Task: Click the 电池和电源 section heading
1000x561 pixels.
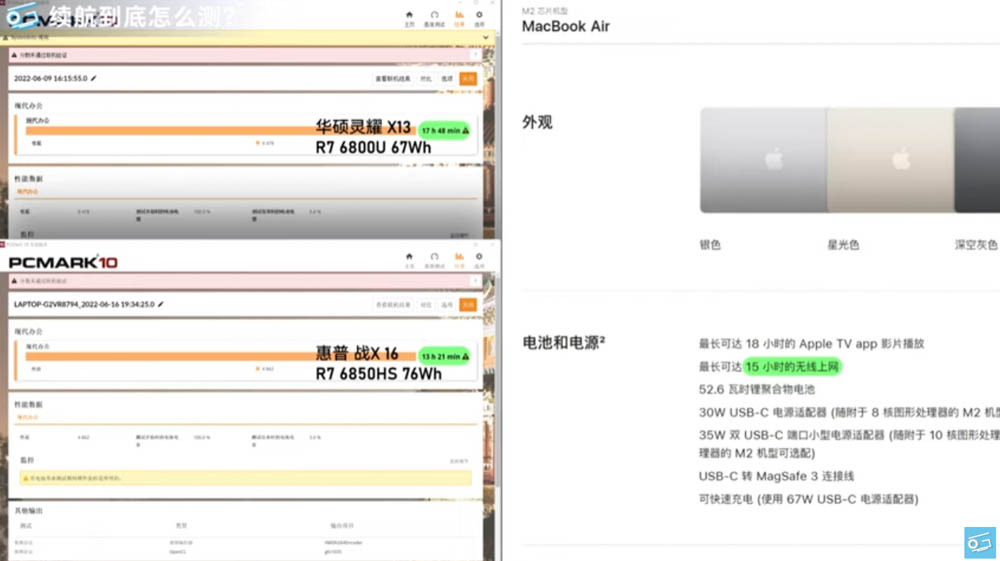Action: pyautogui.click(x=563, y=342)
